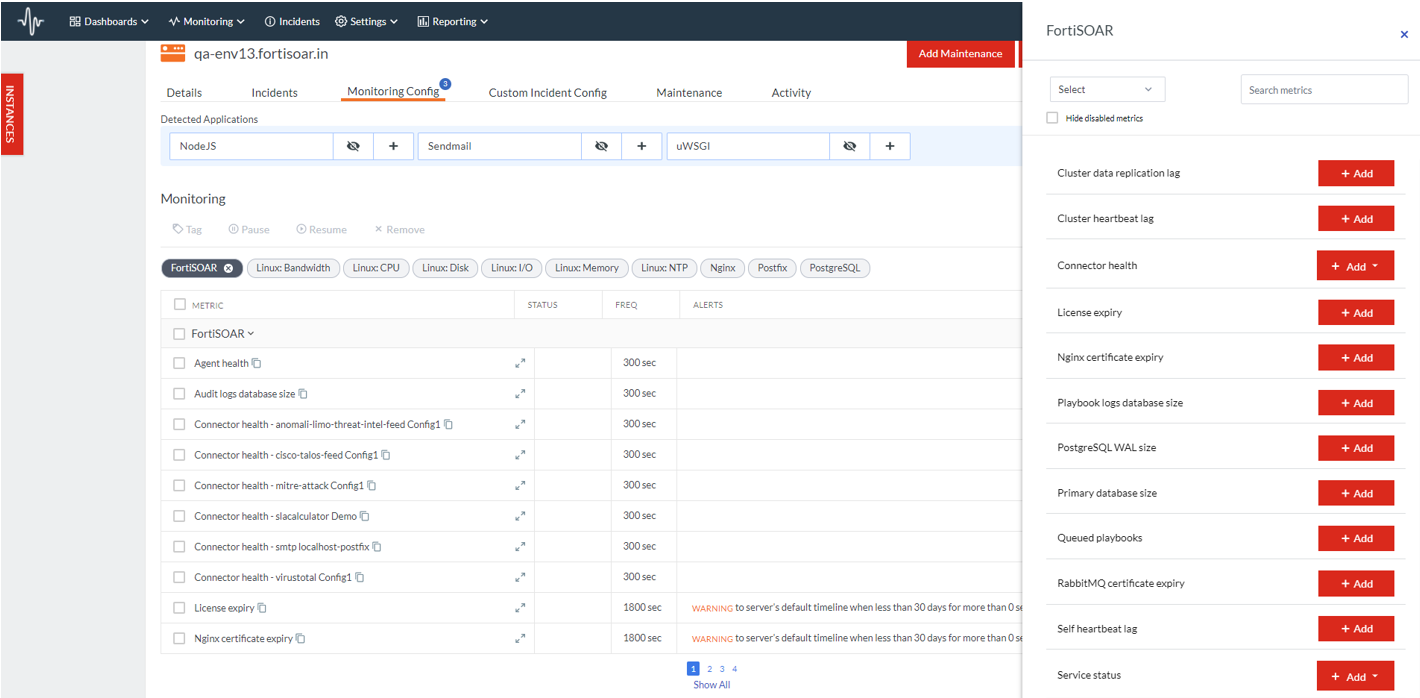The height and width of the screenshot is (698, 1420).
Task: Add a detected application beside uWSGI via plus
Action: 889,146
